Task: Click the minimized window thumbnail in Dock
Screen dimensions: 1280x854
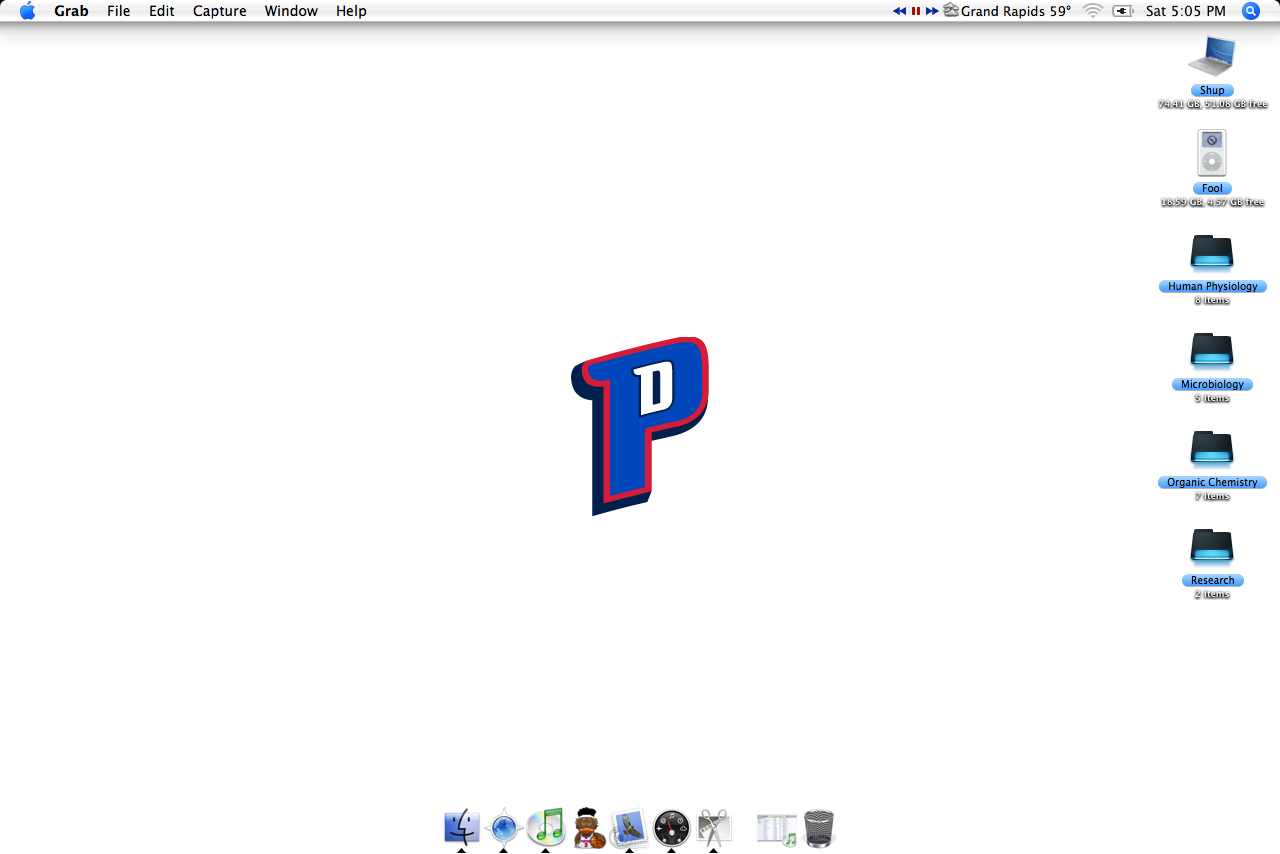Action: coord(775,829)
